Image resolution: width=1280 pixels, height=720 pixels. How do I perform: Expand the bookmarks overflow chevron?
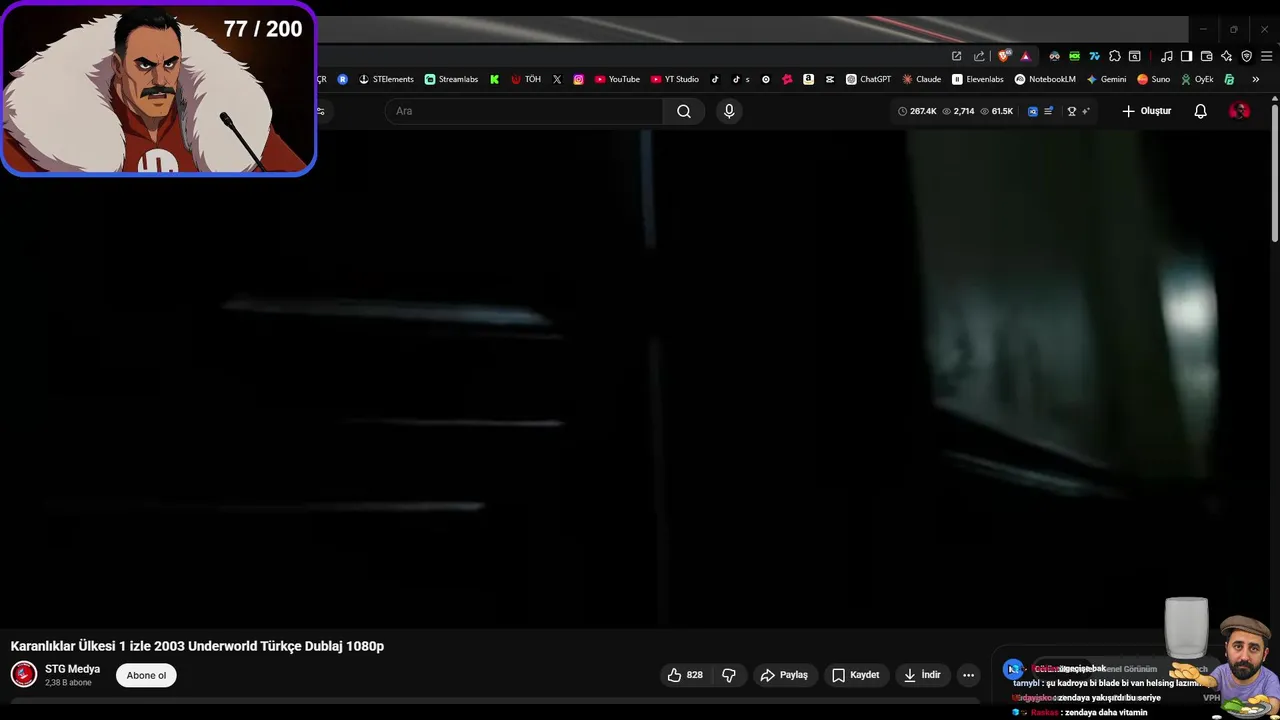(1255, 79)
